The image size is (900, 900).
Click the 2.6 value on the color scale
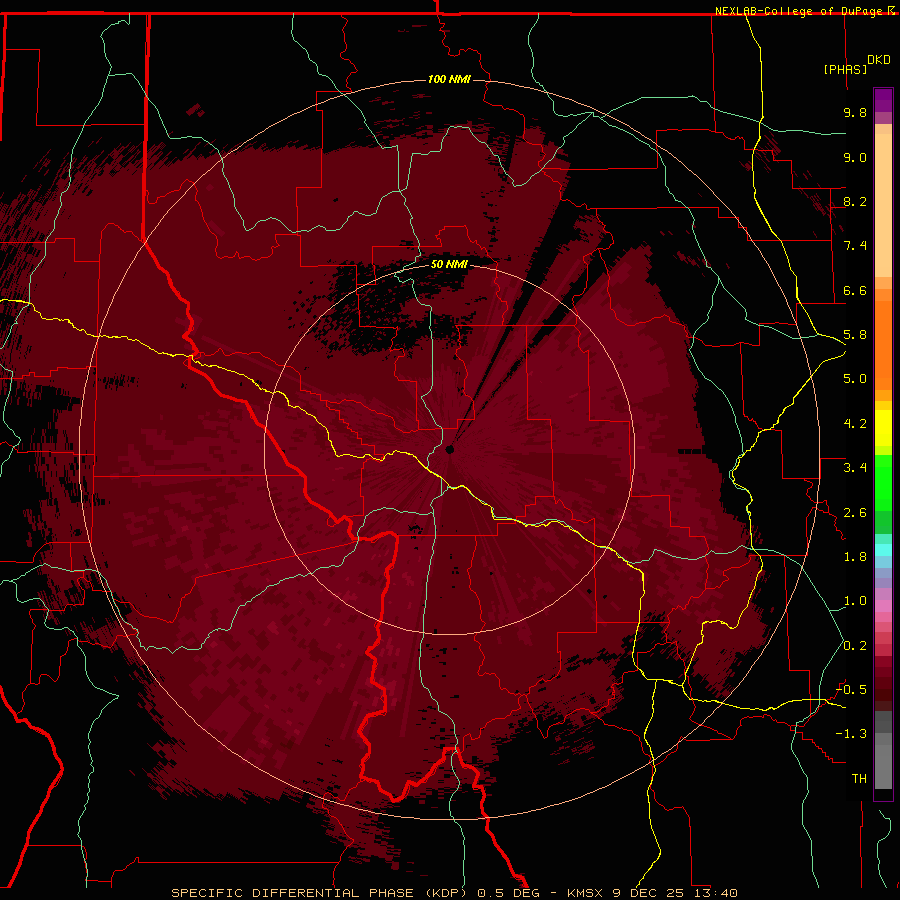point(855,513)
